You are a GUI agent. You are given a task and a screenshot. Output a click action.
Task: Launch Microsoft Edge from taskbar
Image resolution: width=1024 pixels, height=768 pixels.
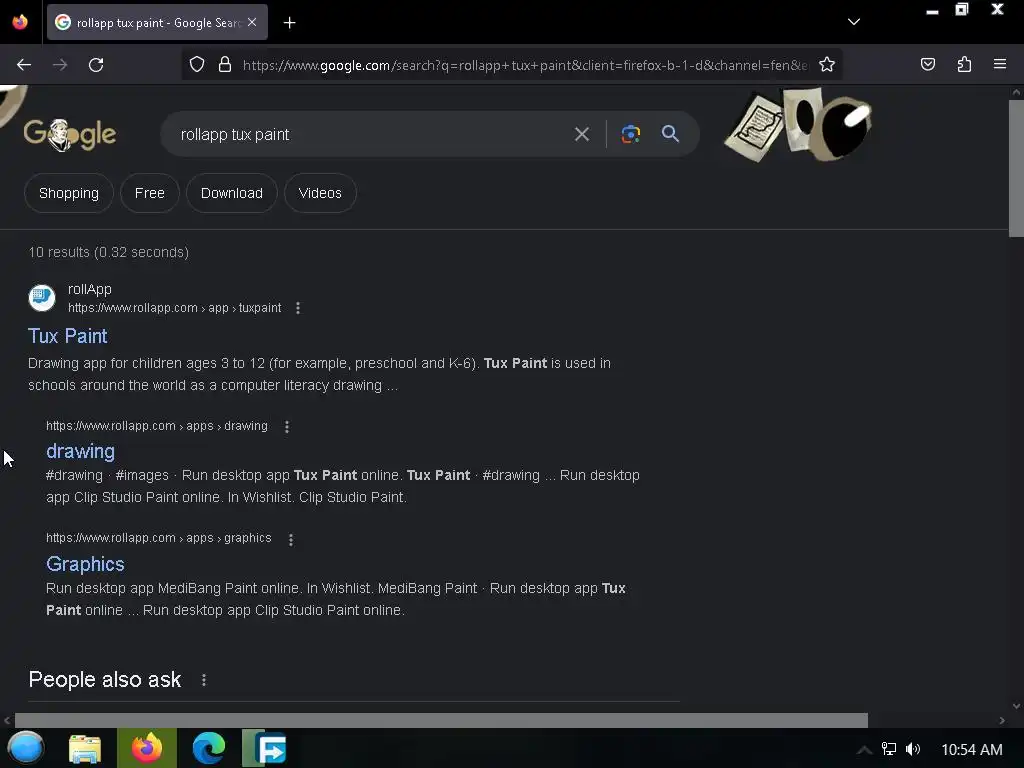pyautogui.click(x=209, y=748)
